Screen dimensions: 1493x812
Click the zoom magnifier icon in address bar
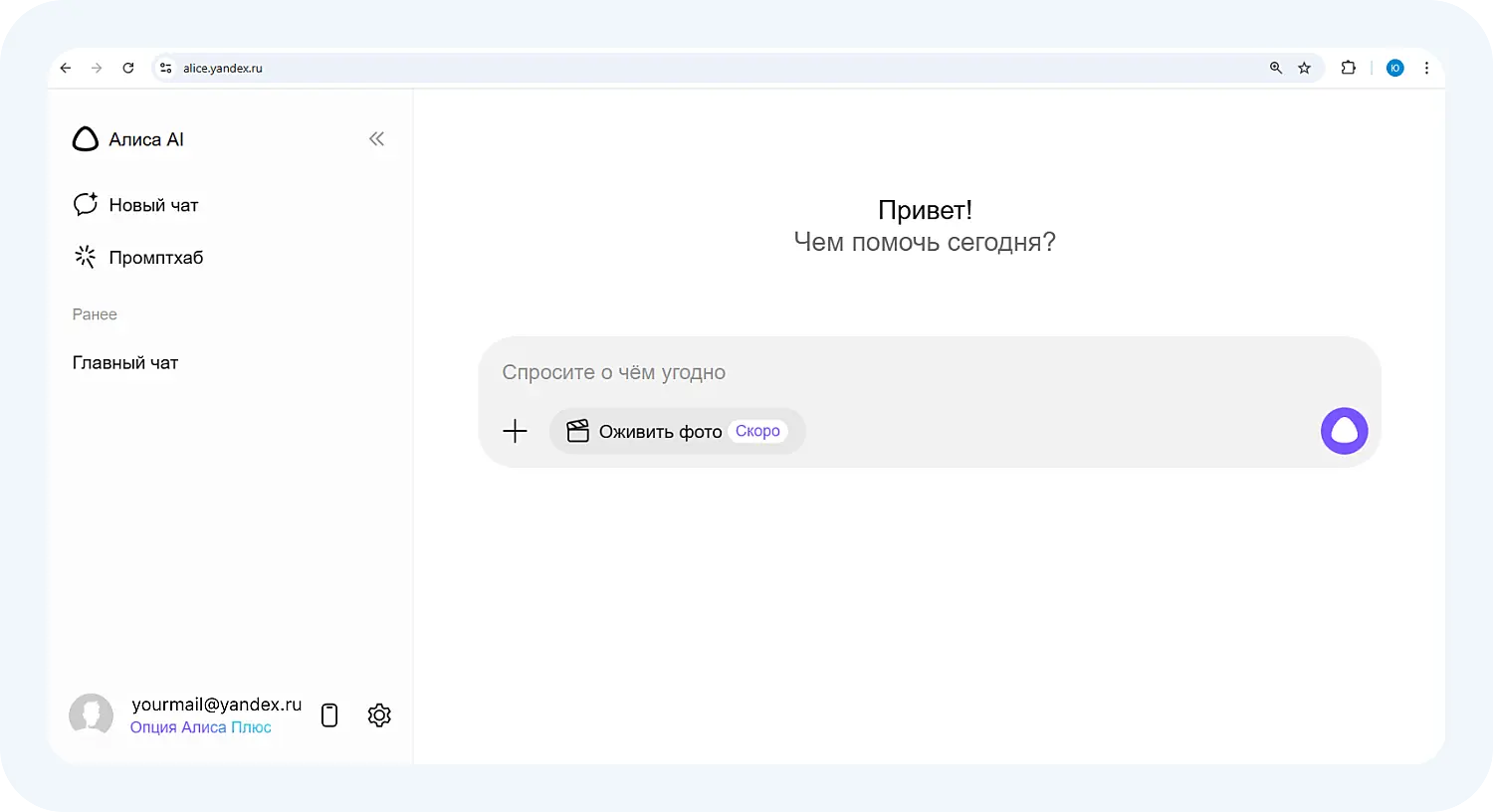click(1276, 68)
